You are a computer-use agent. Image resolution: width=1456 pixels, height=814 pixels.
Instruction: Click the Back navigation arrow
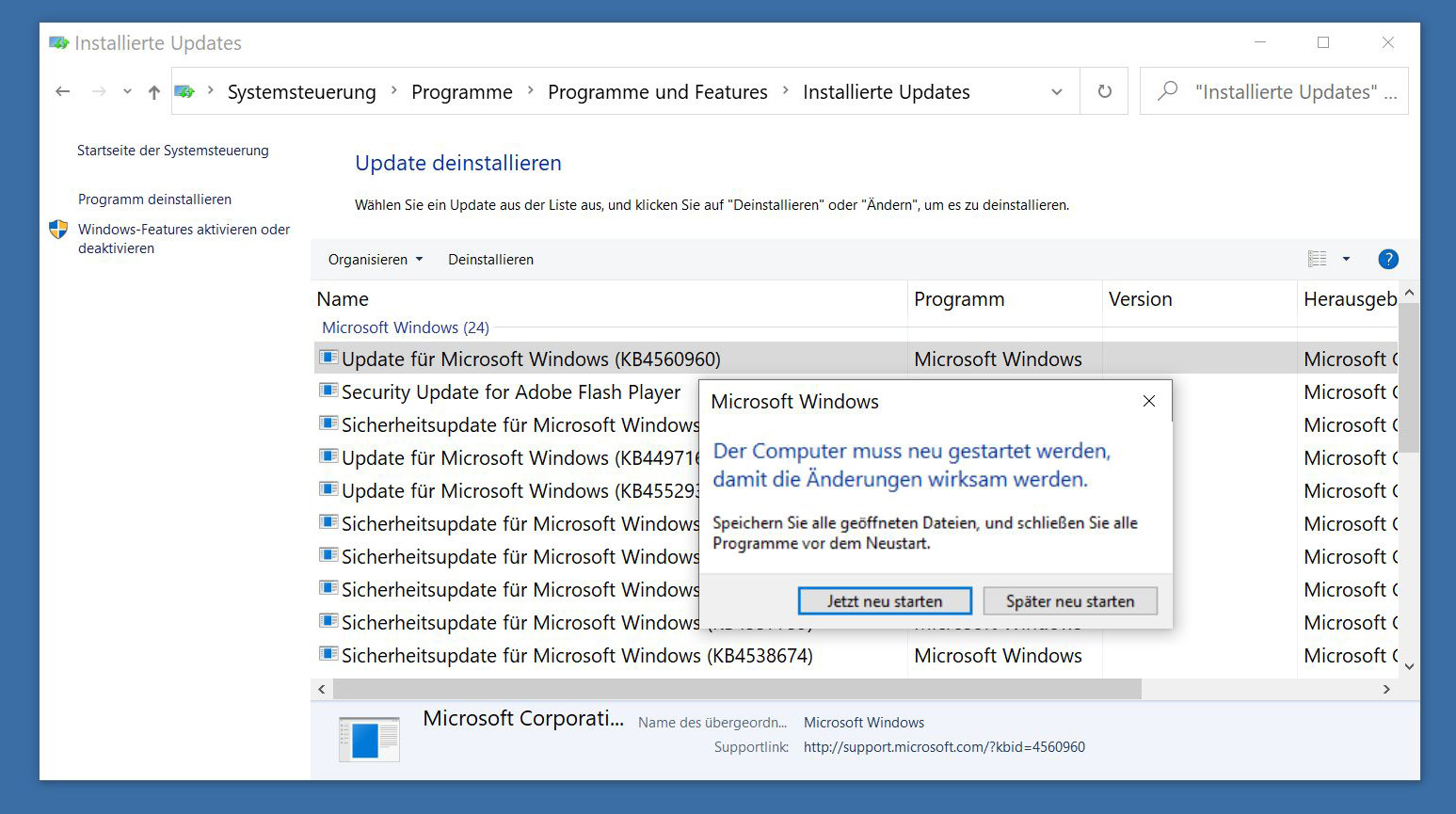pos(62,91)
